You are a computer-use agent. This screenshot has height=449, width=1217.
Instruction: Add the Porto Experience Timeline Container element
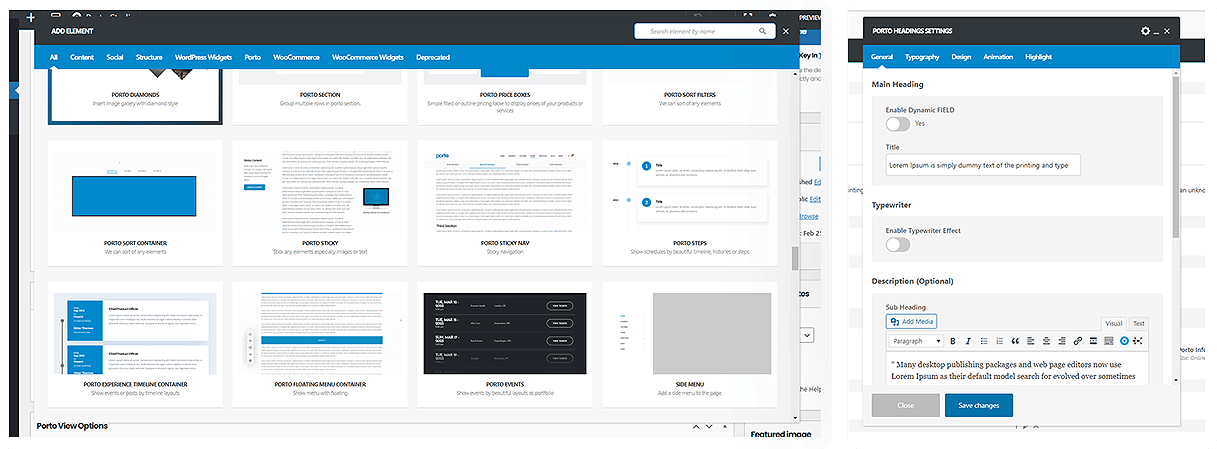(135, 344)
